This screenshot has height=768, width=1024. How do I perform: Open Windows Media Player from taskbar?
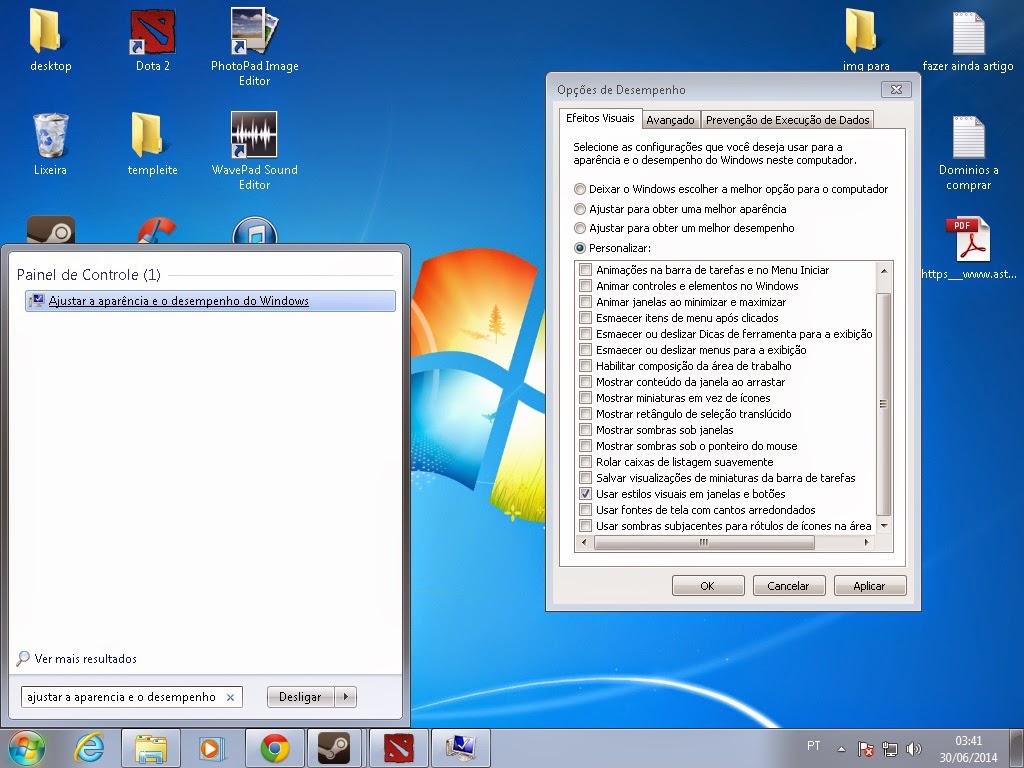pos(212,748)
